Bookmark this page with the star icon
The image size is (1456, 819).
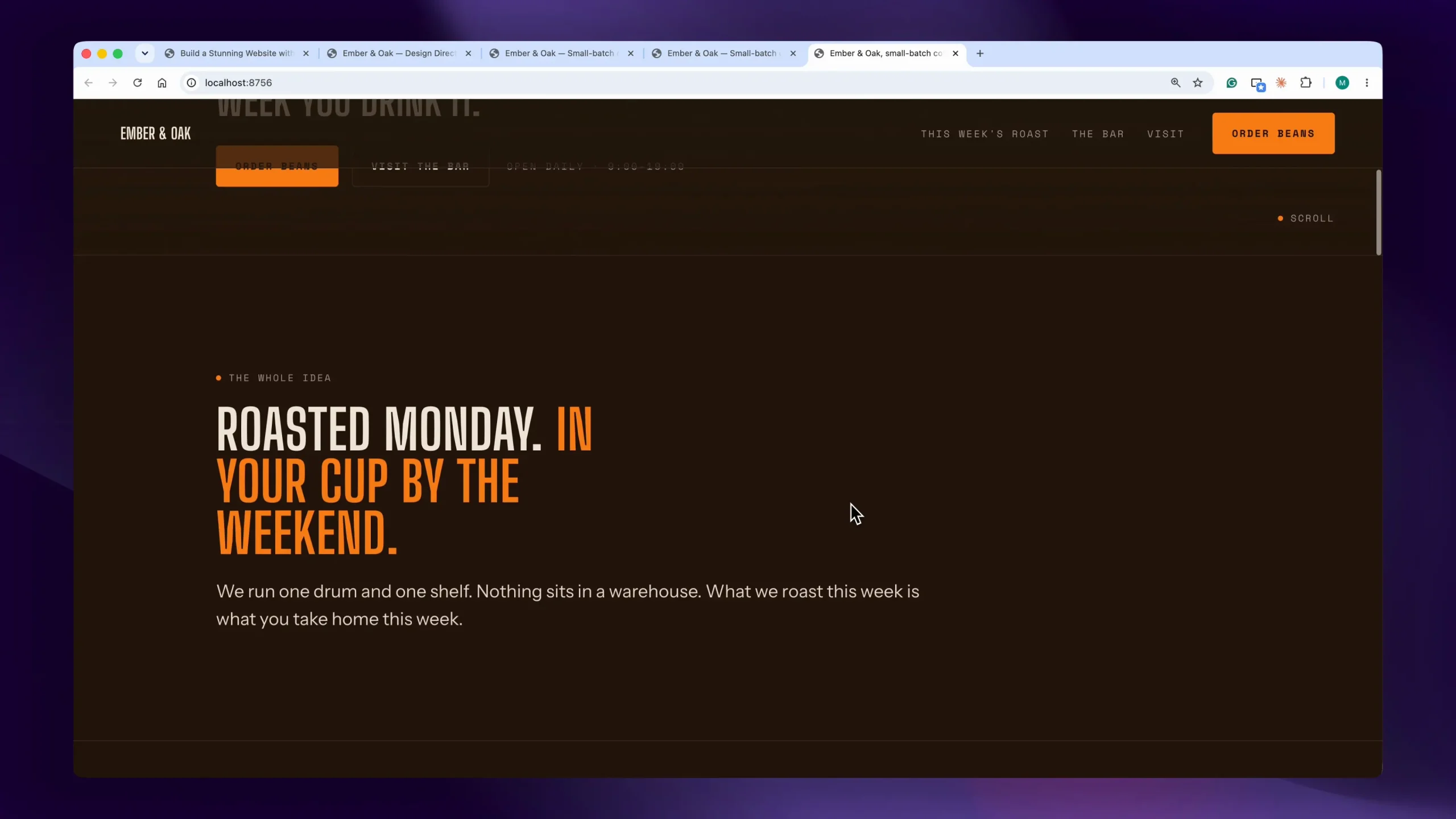(1198, 83)
